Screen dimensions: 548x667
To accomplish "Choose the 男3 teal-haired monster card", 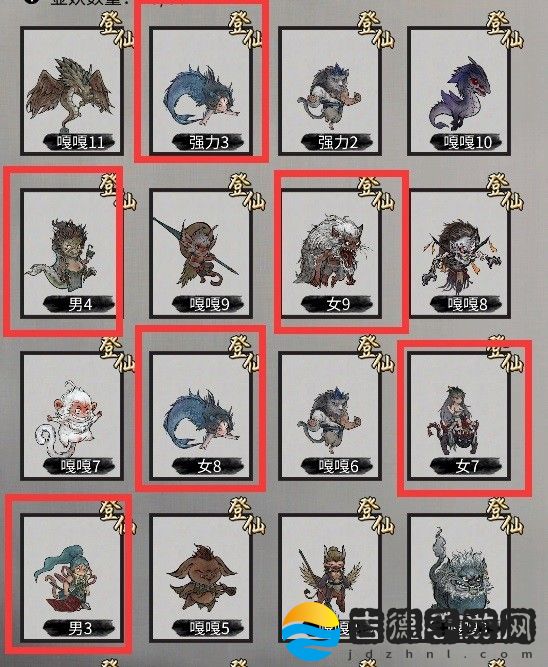I will [x=72, y=578].
